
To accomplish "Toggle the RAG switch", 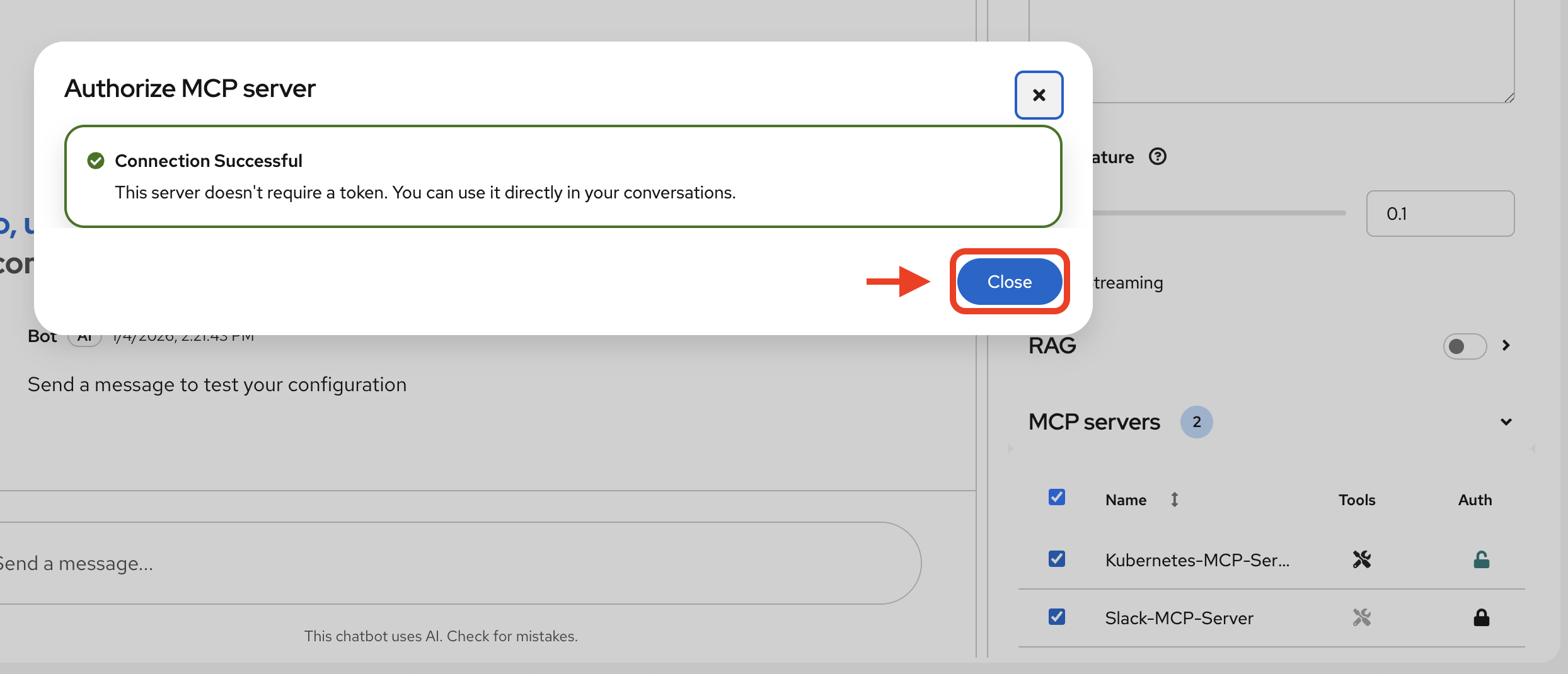I will point(1465,346).
